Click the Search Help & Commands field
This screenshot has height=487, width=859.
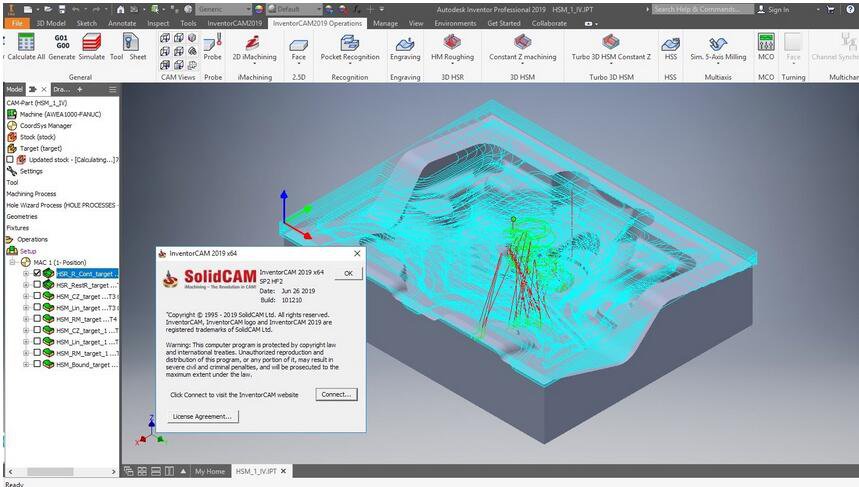(702, 9)
